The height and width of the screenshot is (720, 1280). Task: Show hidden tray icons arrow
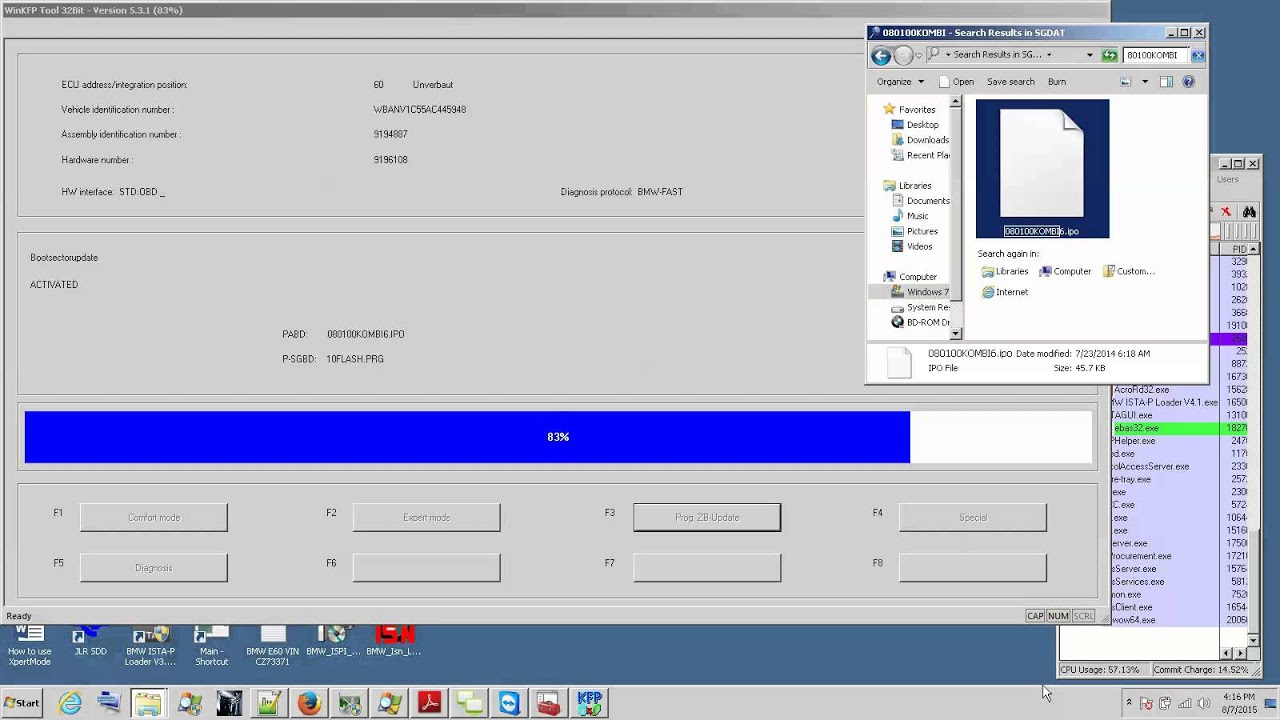click(x=1129, y=703)
